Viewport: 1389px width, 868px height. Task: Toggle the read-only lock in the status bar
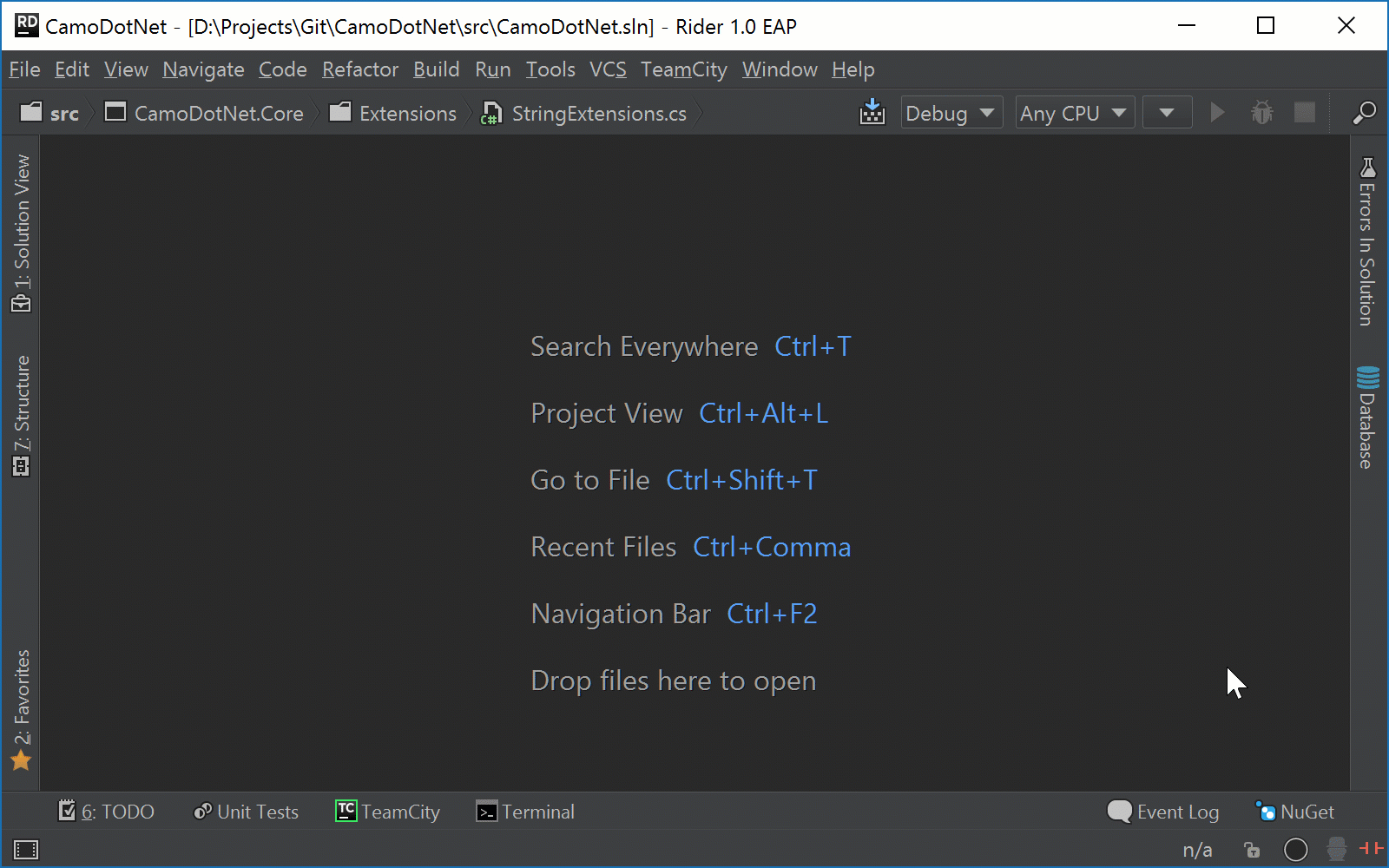tap(1252, 850)
